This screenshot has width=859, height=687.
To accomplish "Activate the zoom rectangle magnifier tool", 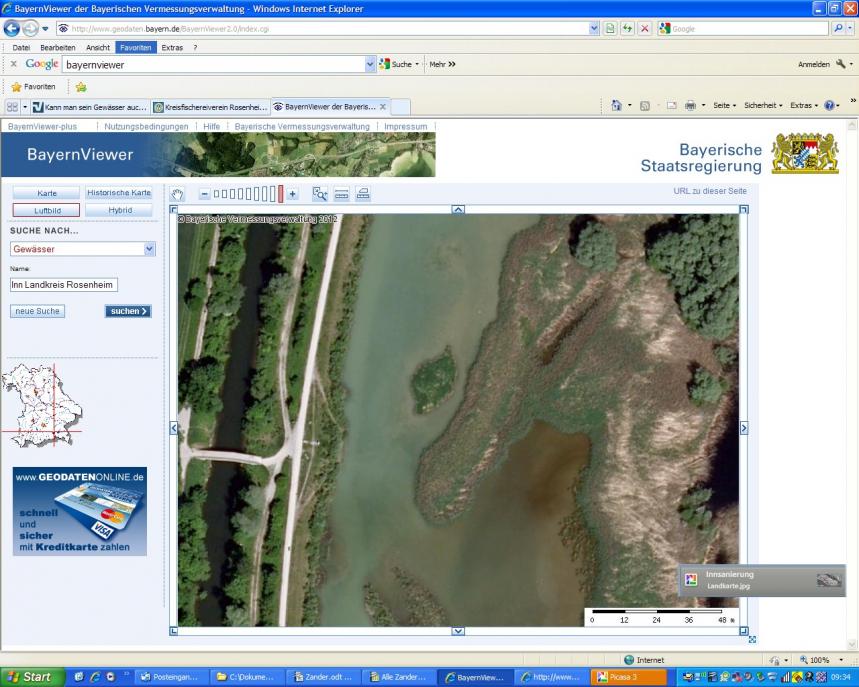I will 320,194.
